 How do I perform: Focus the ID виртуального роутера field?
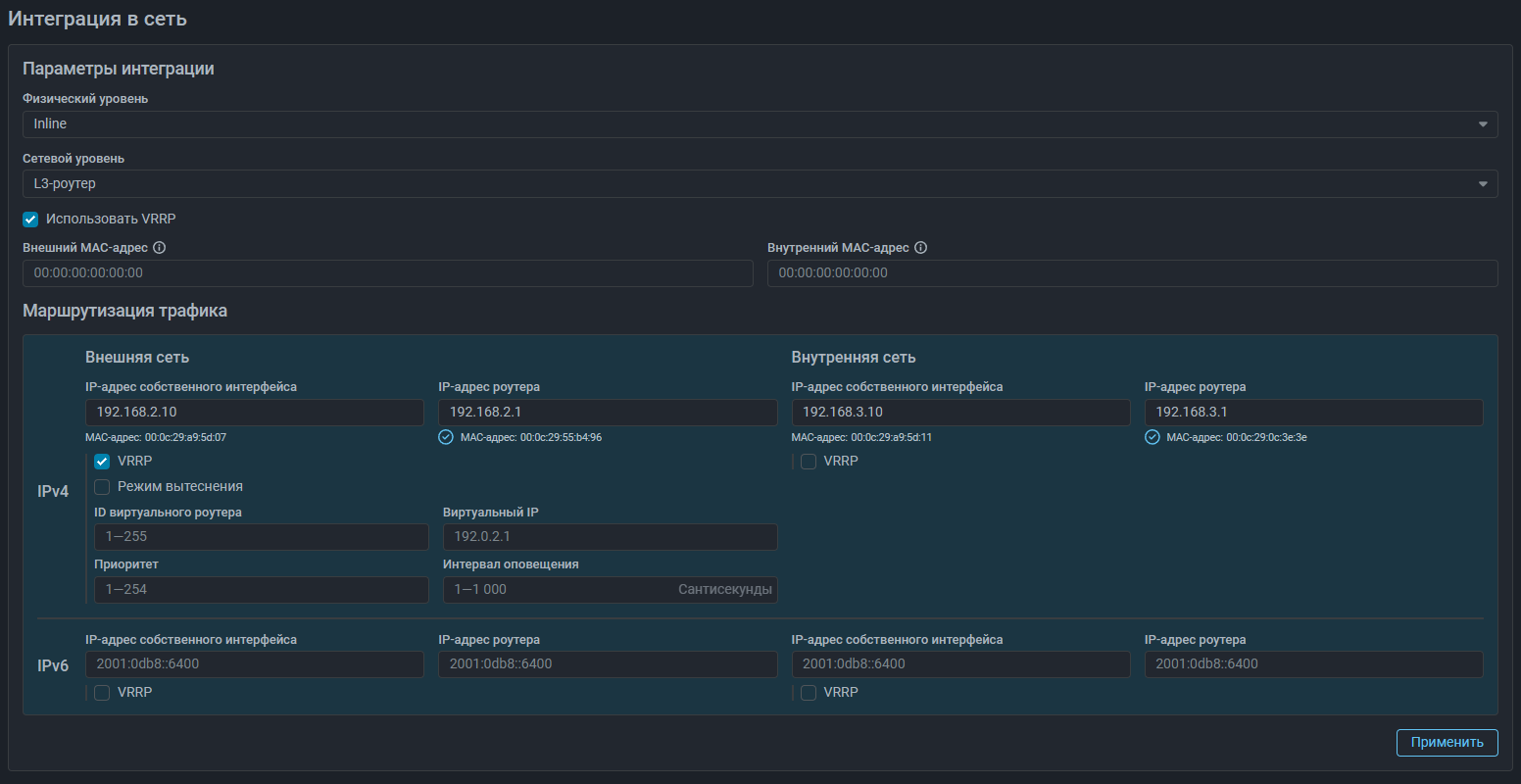click(261, 537)
